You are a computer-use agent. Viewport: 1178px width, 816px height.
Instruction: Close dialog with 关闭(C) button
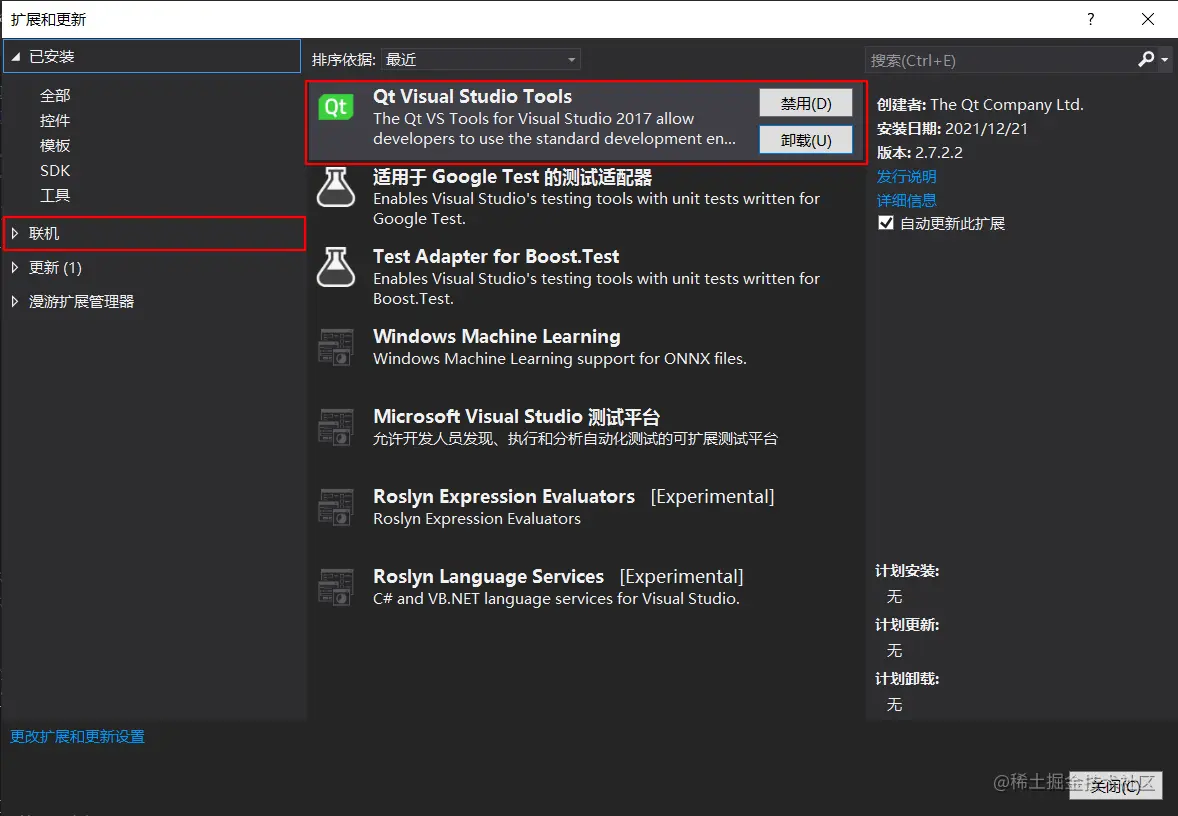click(x=1116, y=785)
